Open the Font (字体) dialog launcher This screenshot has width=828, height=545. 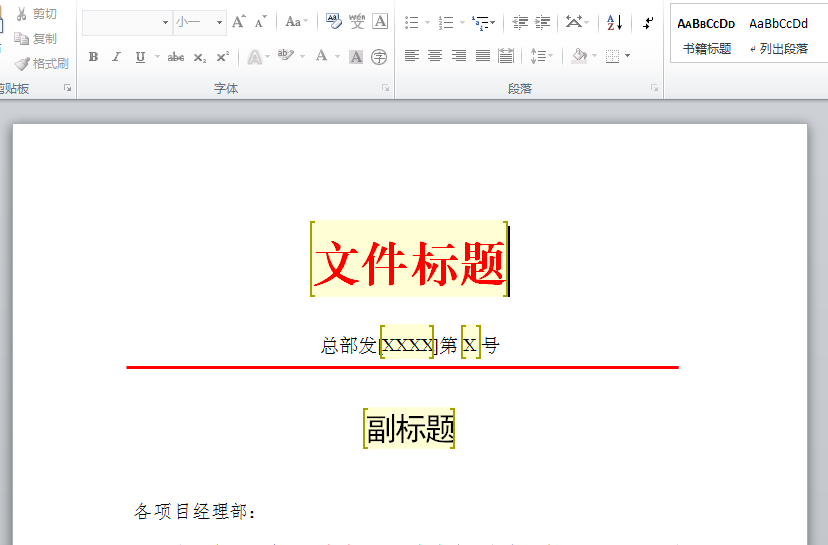385,89
